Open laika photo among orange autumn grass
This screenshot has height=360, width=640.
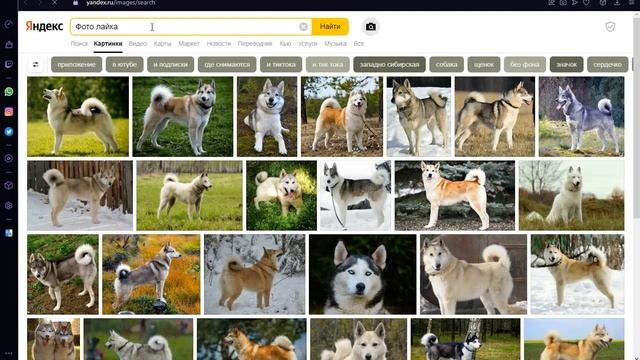coord(151,274)
